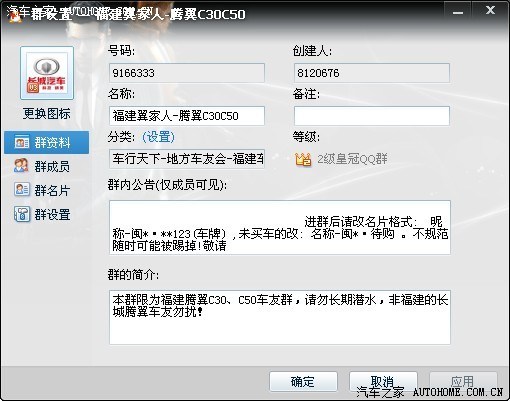The height and width of the screenshot is (401, 510).
Task: Click the 群资料 card icon
Action: pyautogui.click(x=22, y=142)
